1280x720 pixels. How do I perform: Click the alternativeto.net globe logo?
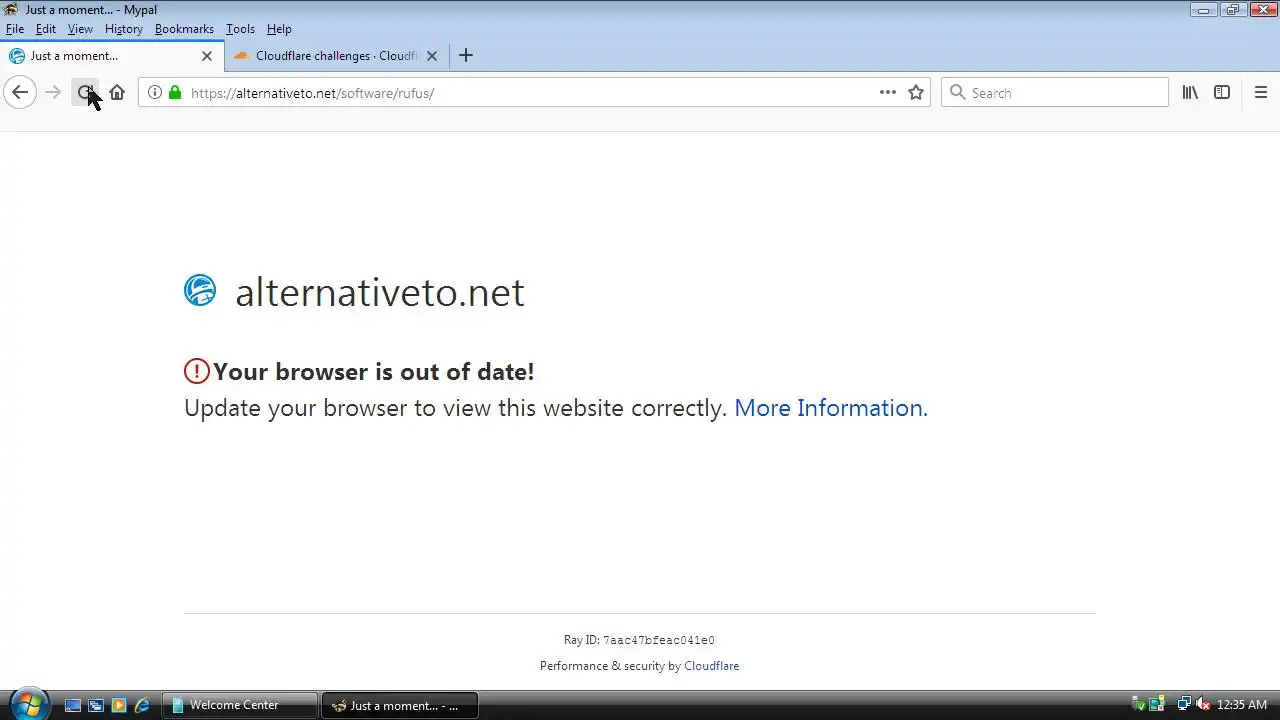pyautogui.click(x=200, y=291)
